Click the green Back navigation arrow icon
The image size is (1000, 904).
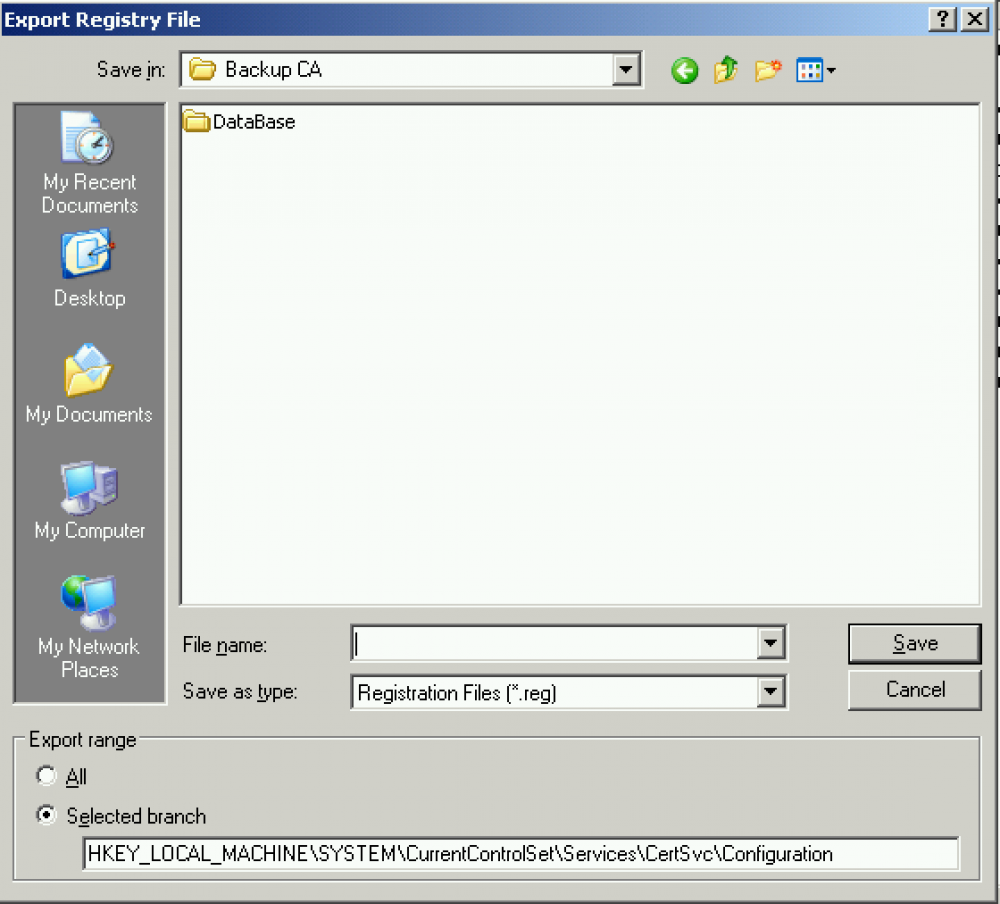pos(685,70)
